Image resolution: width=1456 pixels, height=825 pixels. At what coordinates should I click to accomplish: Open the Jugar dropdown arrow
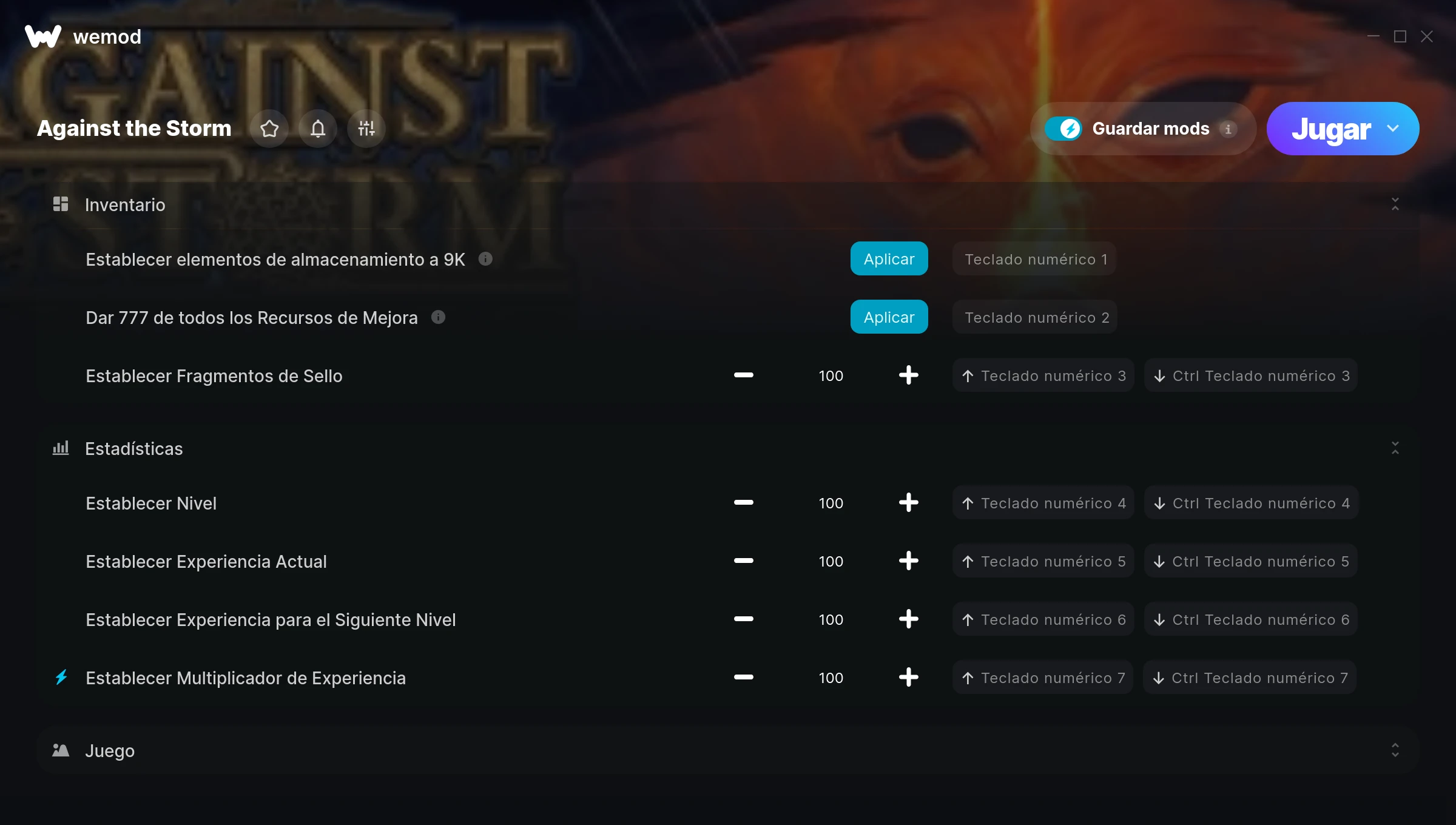pos(1393,129)
